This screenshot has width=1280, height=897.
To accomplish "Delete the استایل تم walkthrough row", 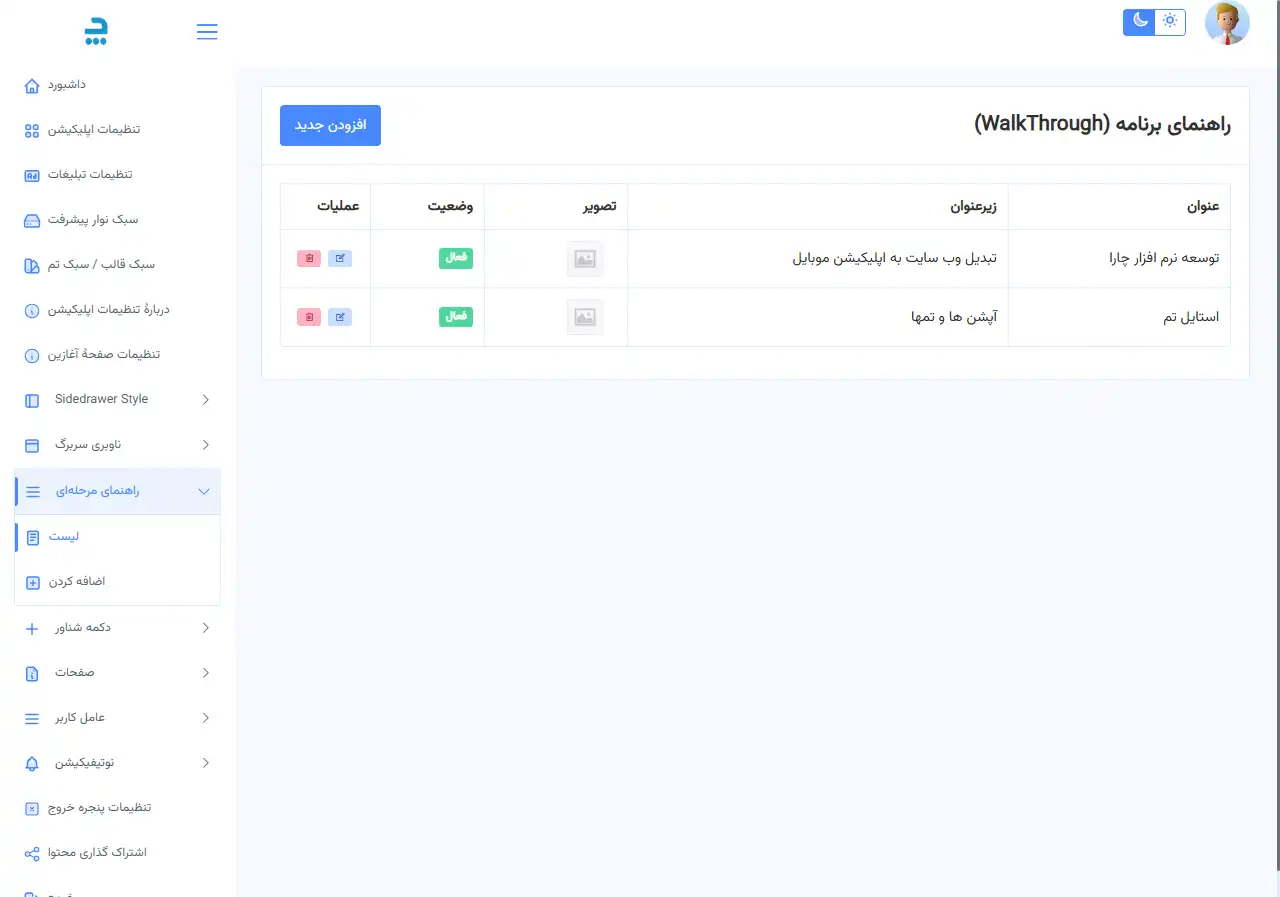I will click(x=309, y=317).
